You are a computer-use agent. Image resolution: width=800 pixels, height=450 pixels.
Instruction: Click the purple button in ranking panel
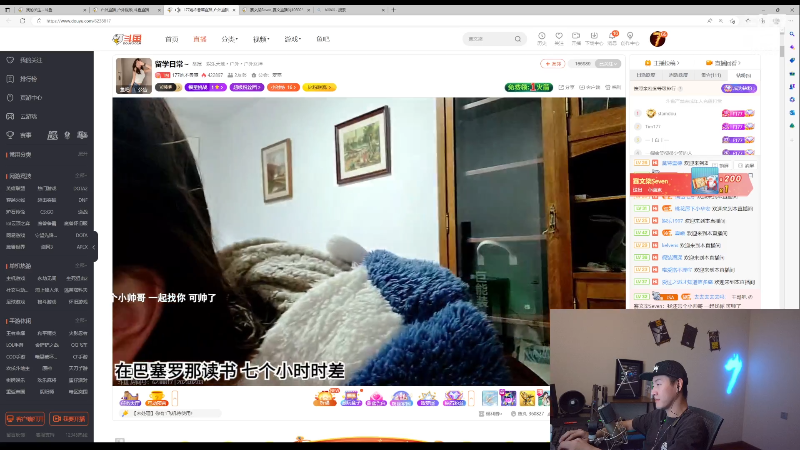pyautogui.click(x=739, y=88)
